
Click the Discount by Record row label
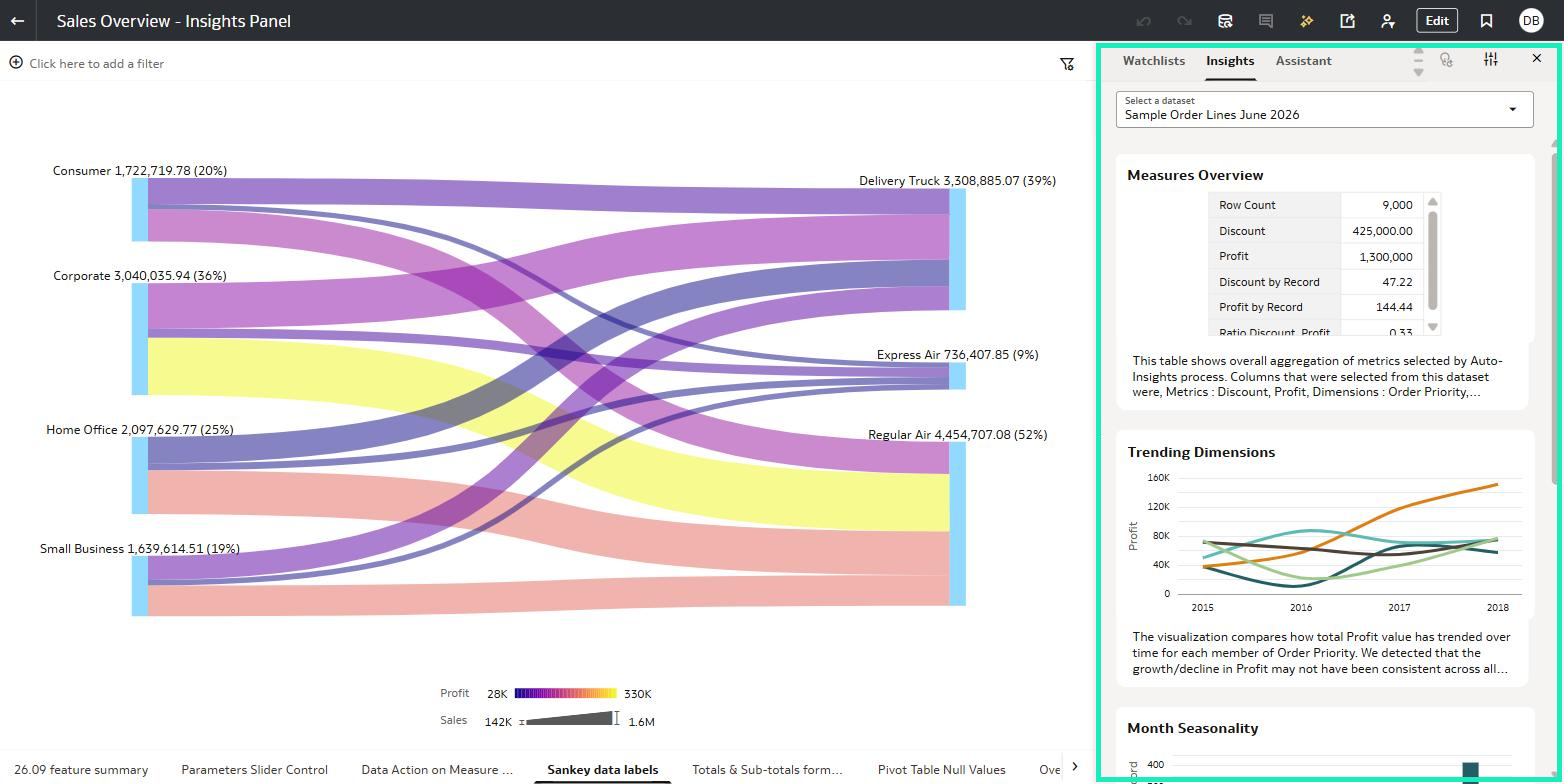tap(1269, 282)
